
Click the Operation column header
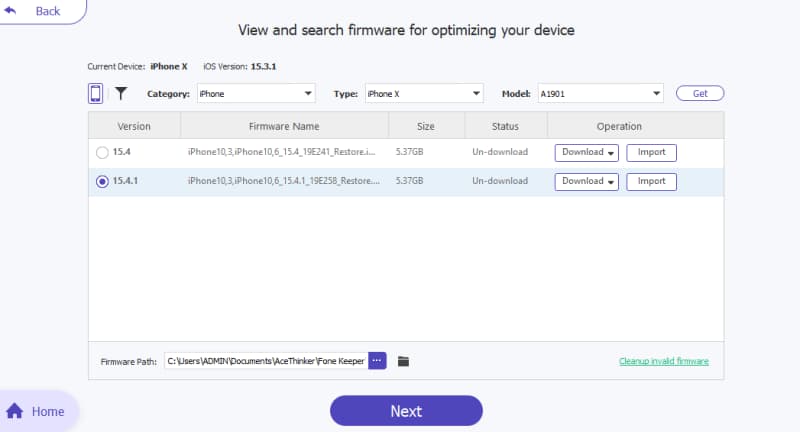pyautogui.click(x=619, y=126)
